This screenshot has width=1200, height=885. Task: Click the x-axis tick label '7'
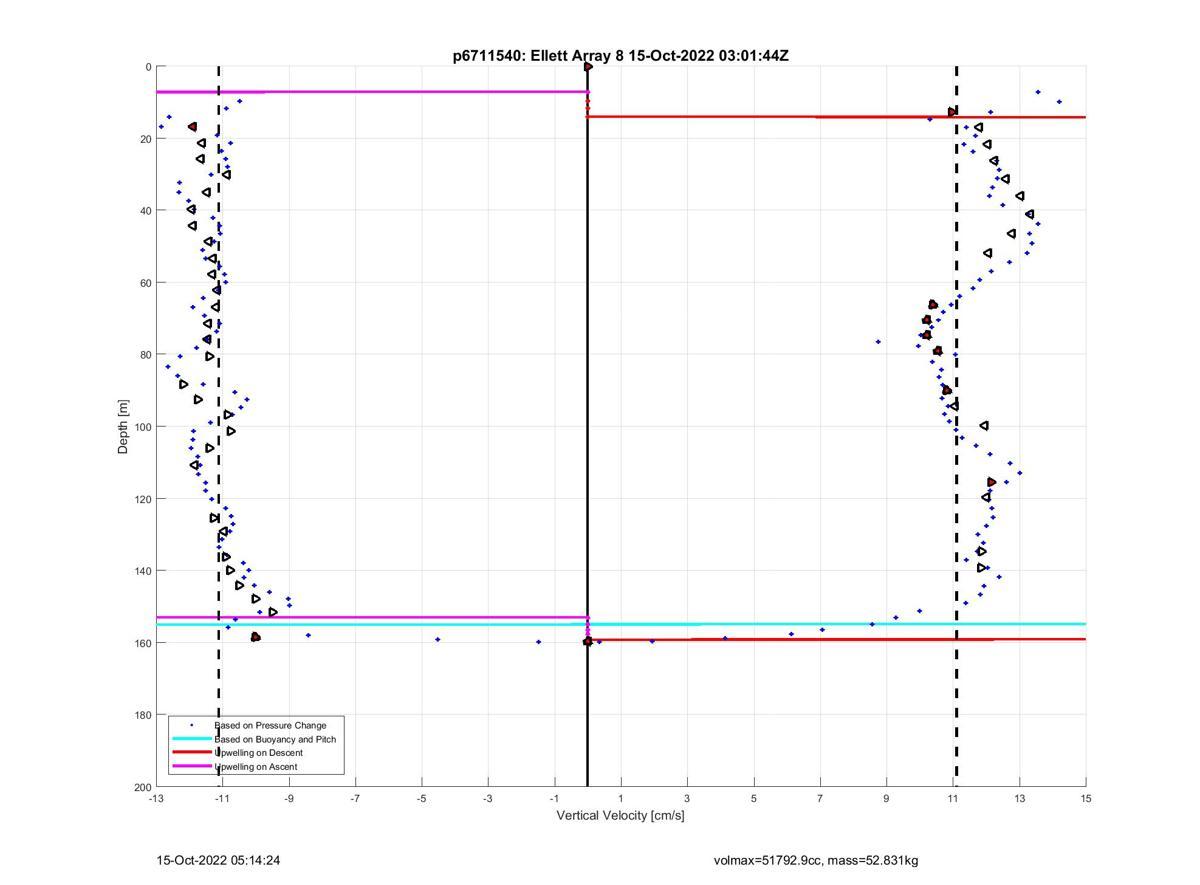[x=820, y=798]
